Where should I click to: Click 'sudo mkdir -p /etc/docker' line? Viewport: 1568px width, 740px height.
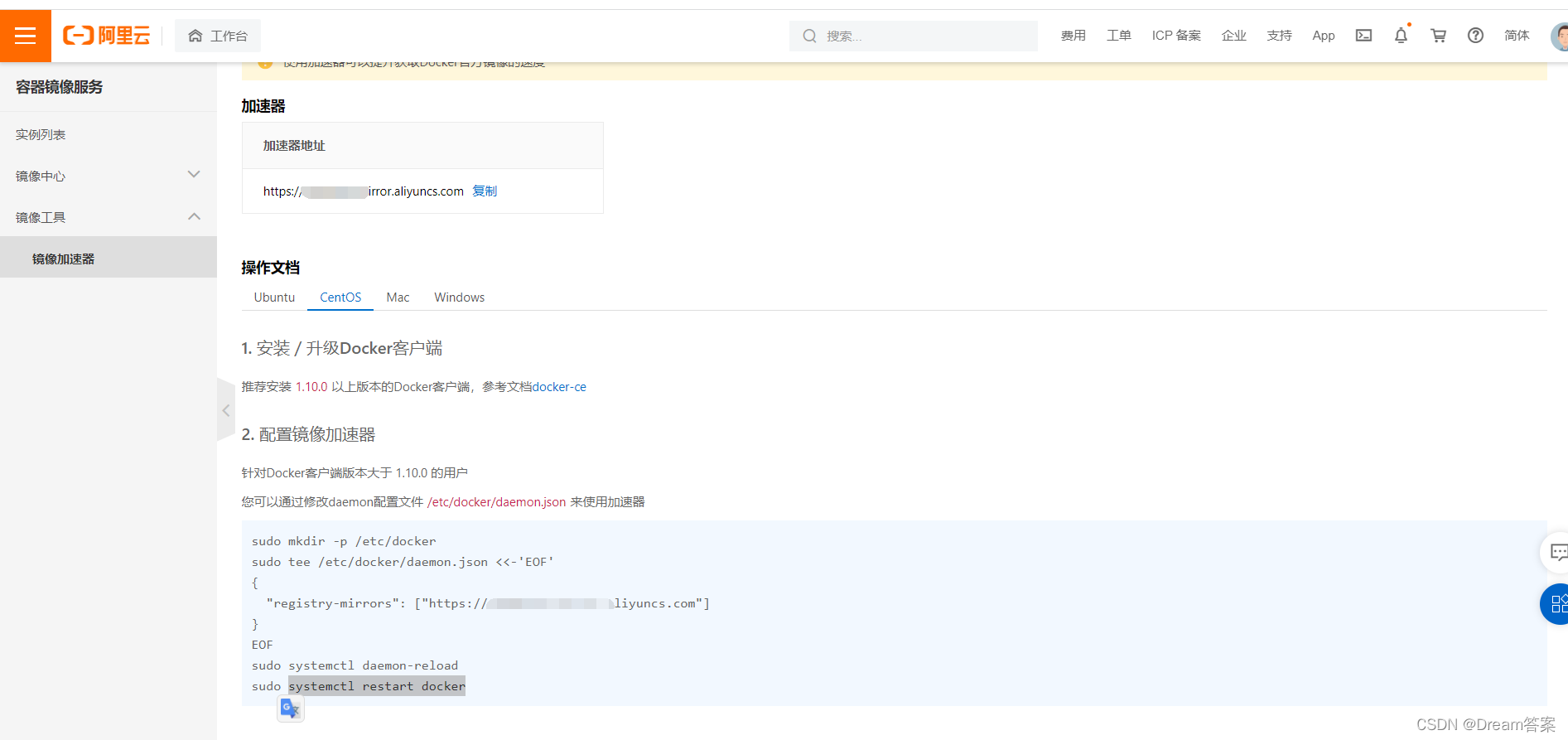pos(344,541)
